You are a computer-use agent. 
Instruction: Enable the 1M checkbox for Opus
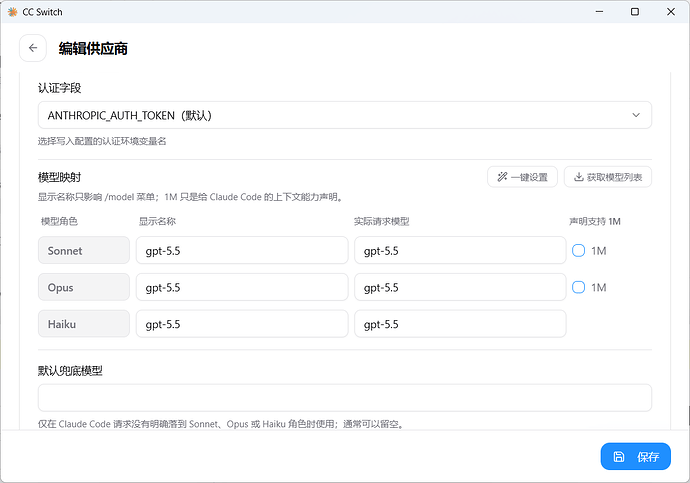click(x=578, y=287)
